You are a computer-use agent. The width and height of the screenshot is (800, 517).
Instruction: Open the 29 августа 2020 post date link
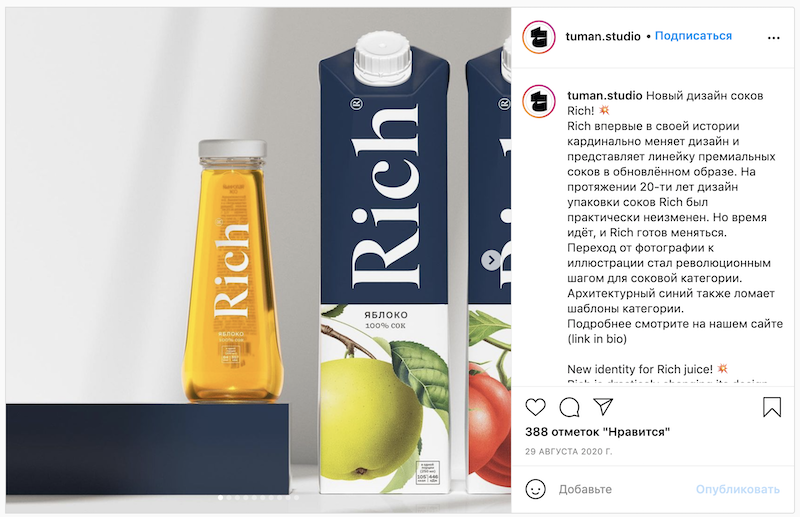568,452
